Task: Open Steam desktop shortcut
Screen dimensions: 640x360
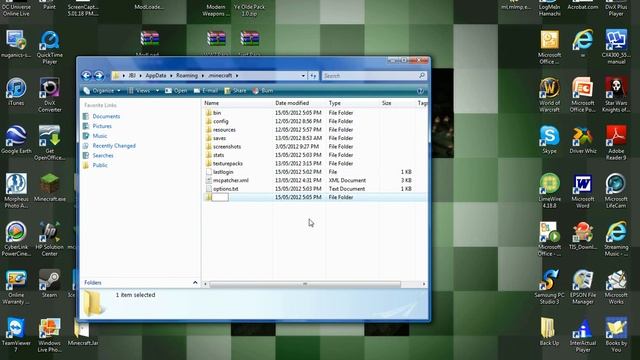Action: [49, 283]
